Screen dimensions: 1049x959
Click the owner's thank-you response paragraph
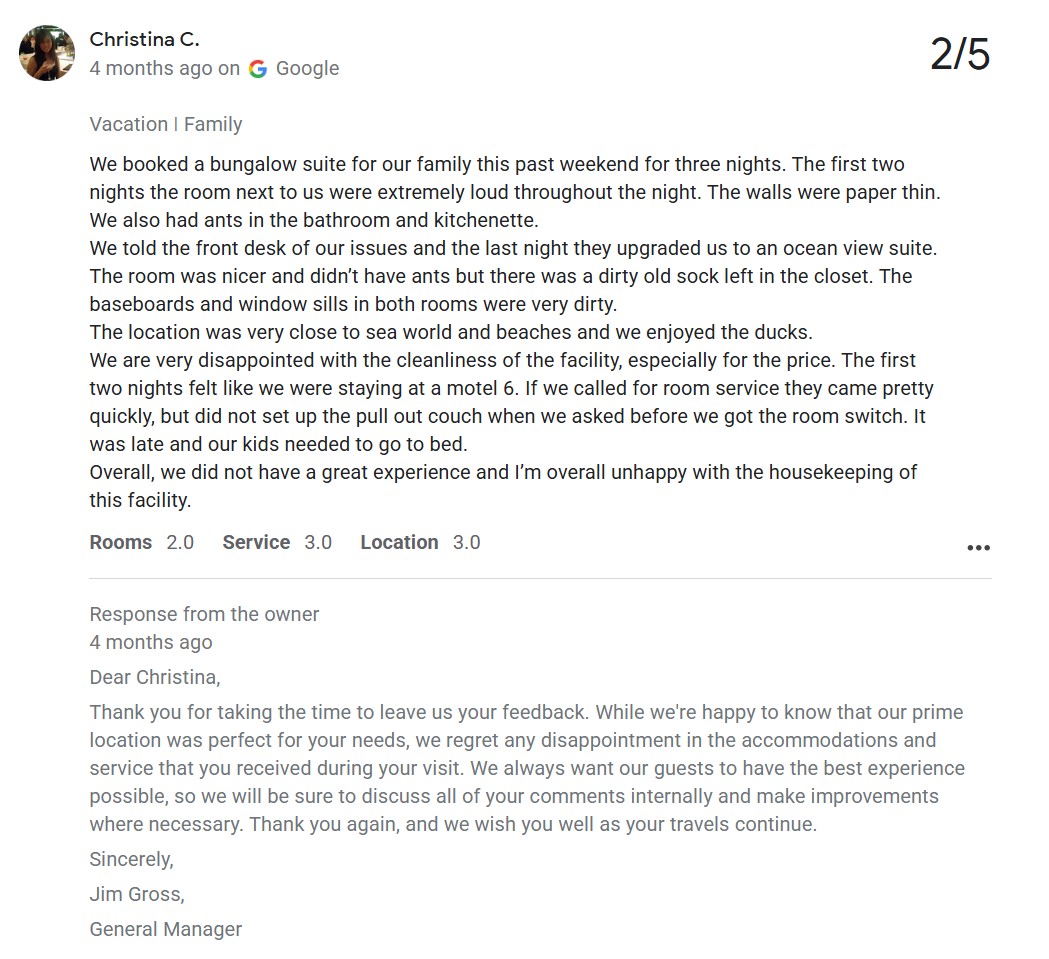tap(527, 768)
